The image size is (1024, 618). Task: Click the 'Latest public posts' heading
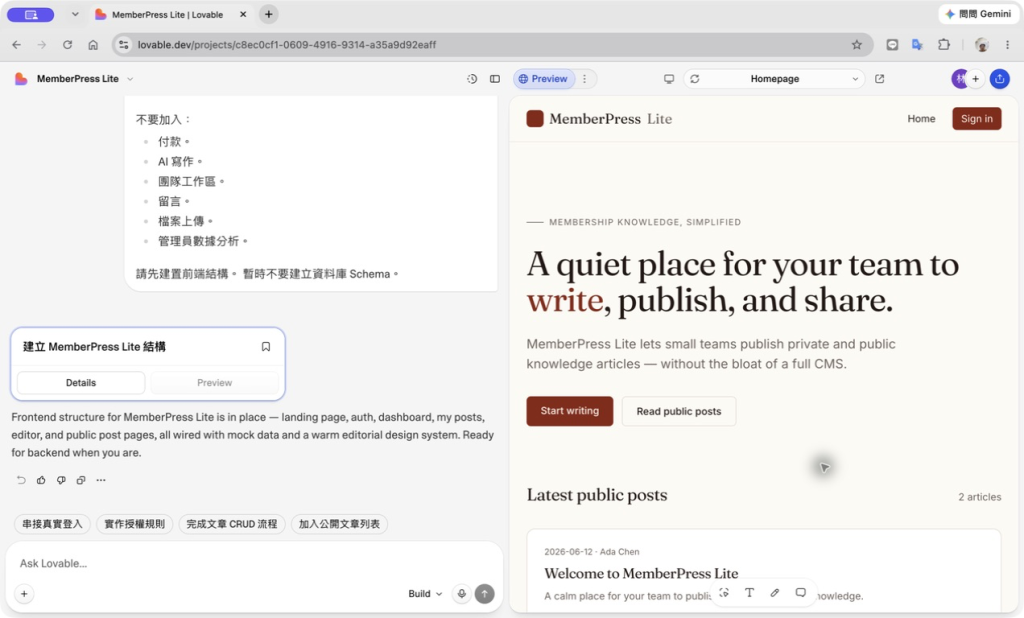[597, 495]
